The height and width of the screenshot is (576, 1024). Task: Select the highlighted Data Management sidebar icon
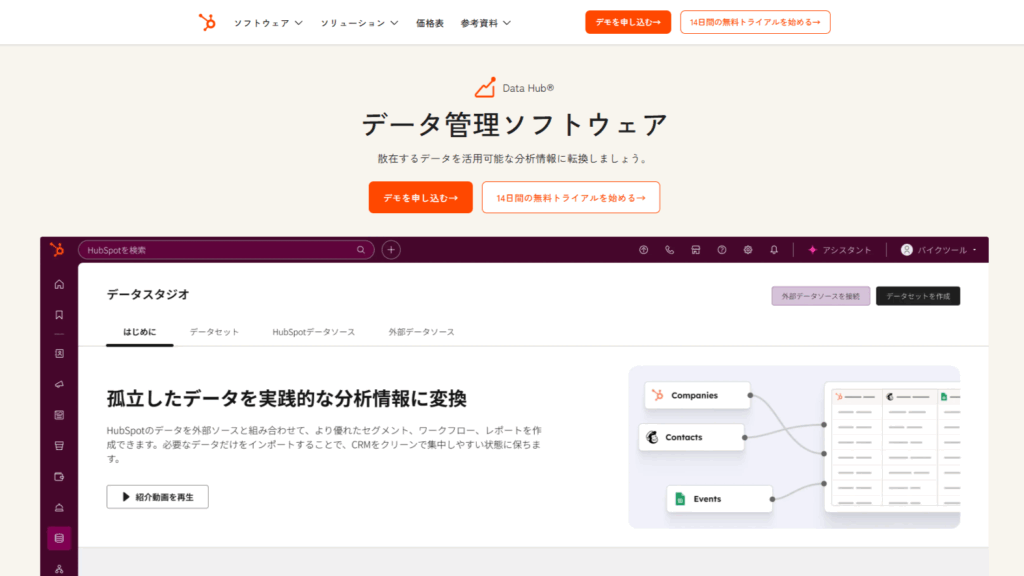(59, 538)
